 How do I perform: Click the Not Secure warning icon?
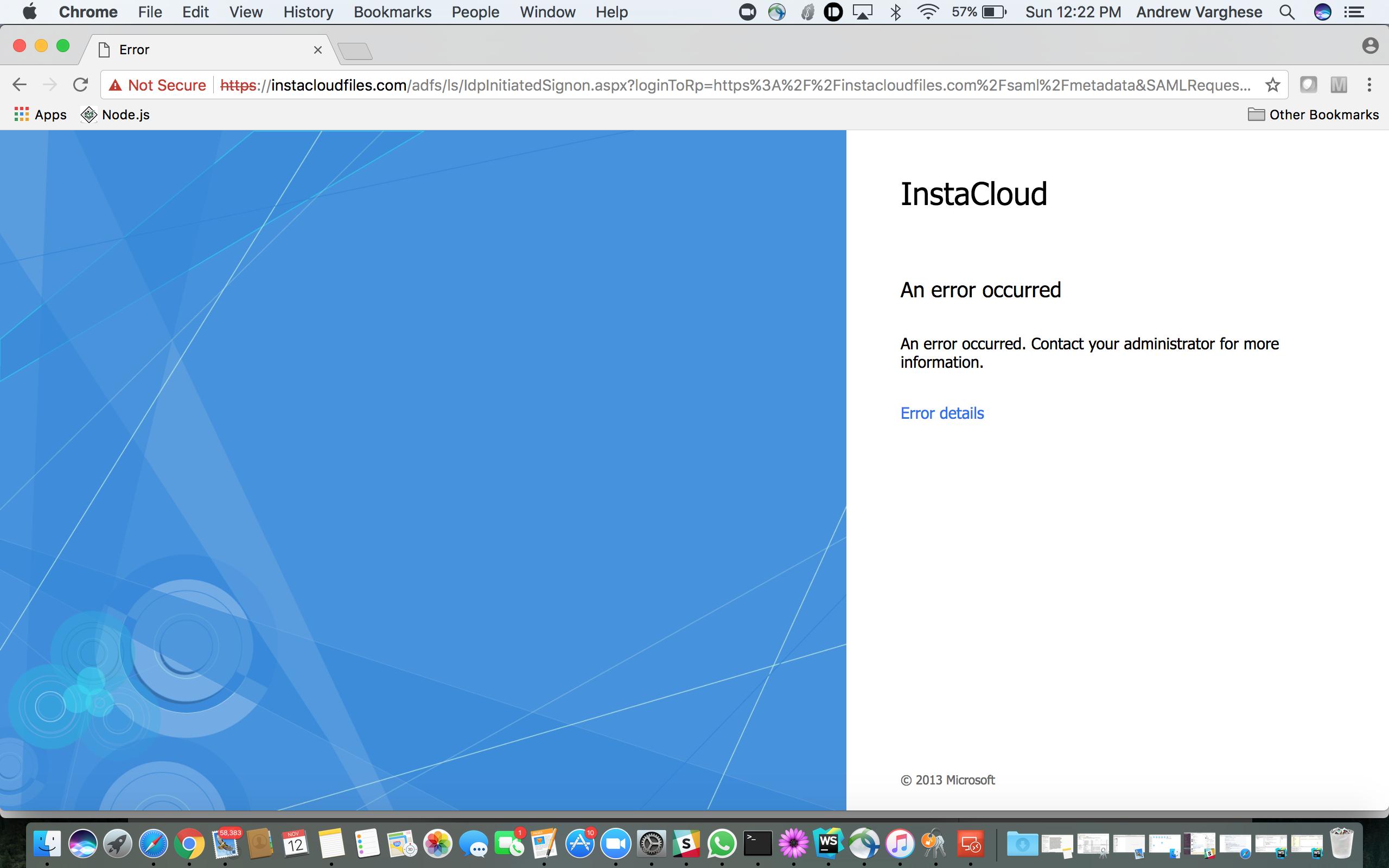coord(116,86)
